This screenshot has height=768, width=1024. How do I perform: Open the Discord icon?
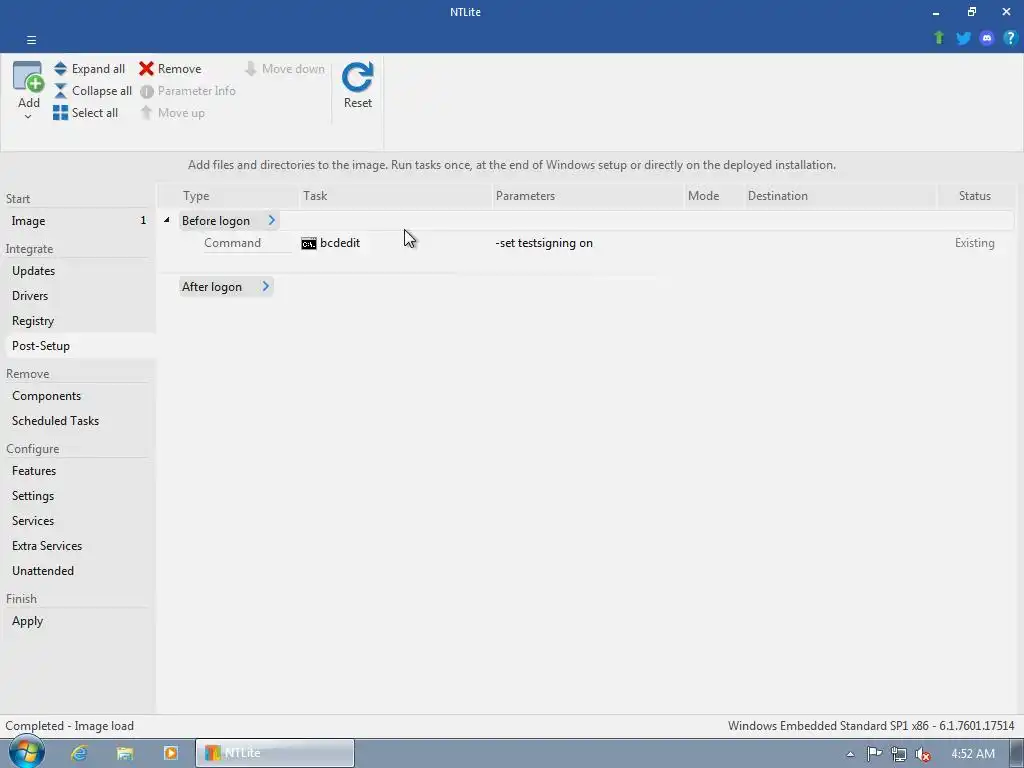(987, 38)
